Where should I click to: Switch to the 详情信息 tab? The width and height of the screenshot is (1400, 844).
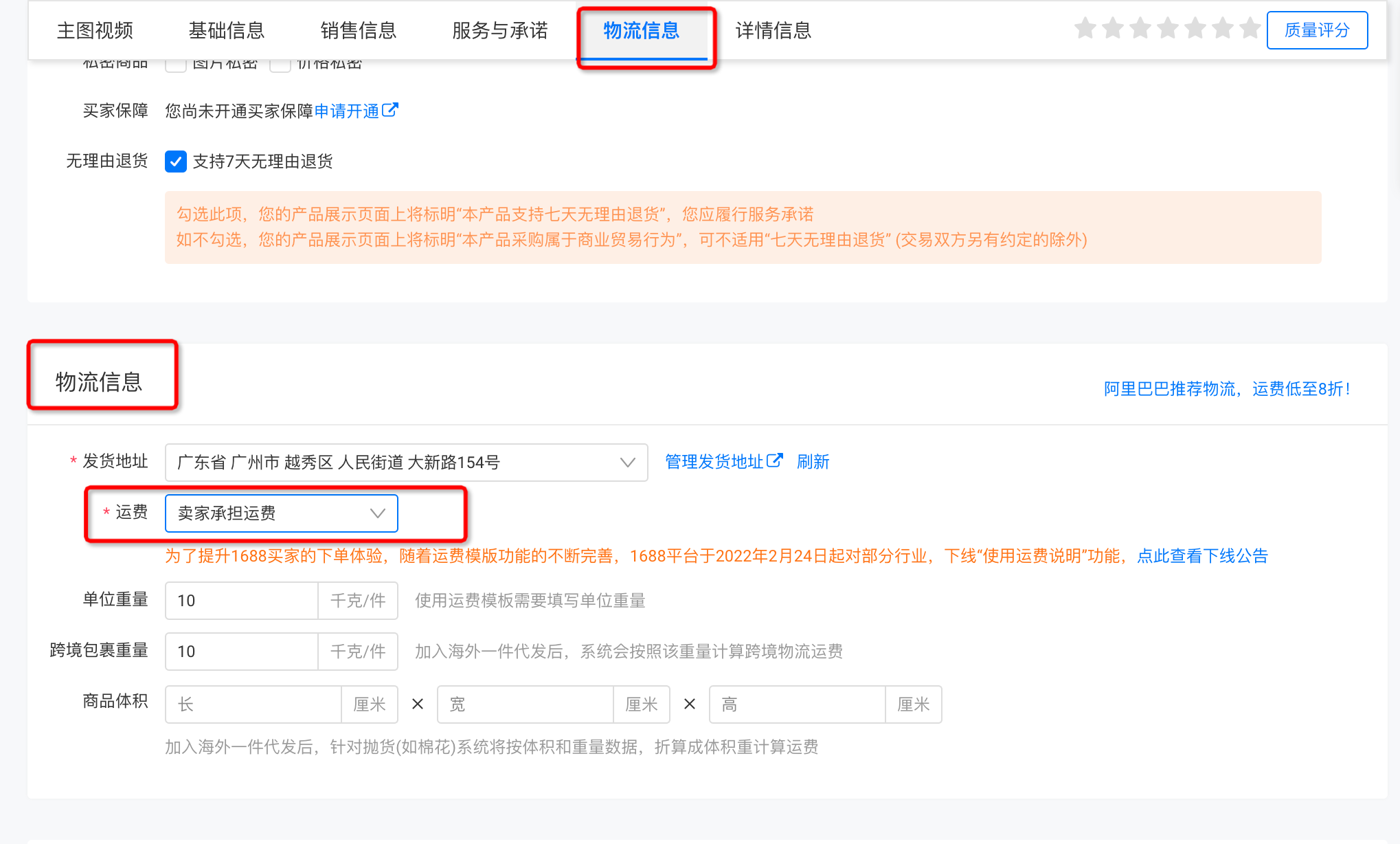click(772, 30)
